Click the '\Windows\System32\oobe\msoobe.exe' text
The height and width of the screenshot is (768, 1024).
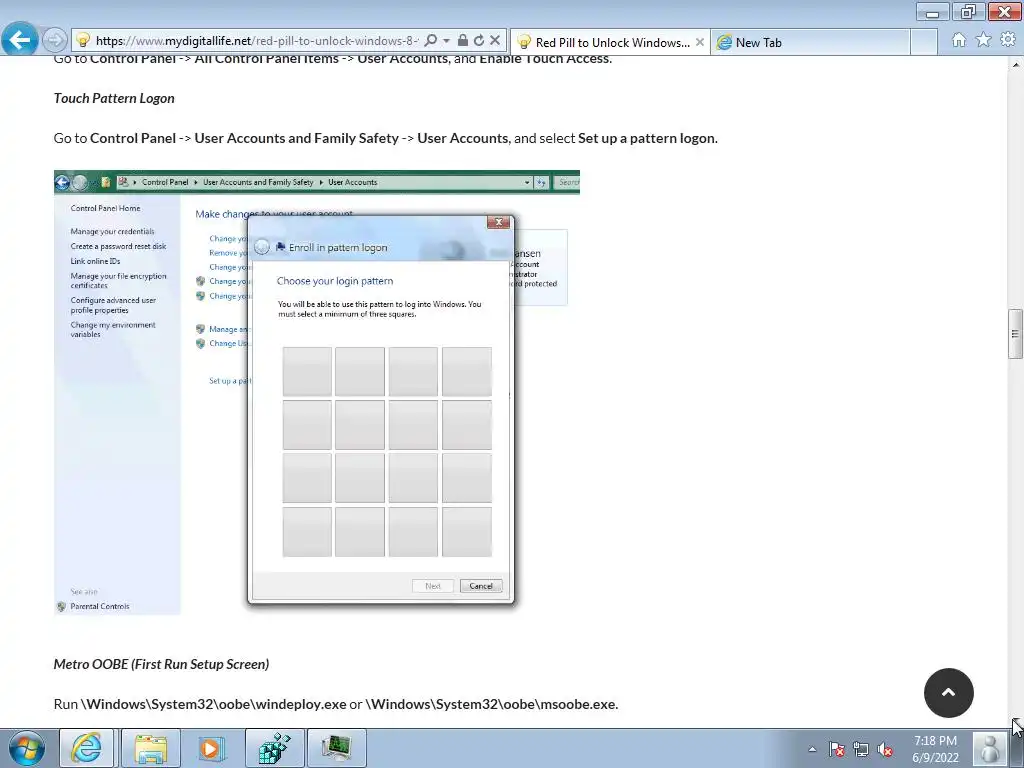(x=490, y=704)
